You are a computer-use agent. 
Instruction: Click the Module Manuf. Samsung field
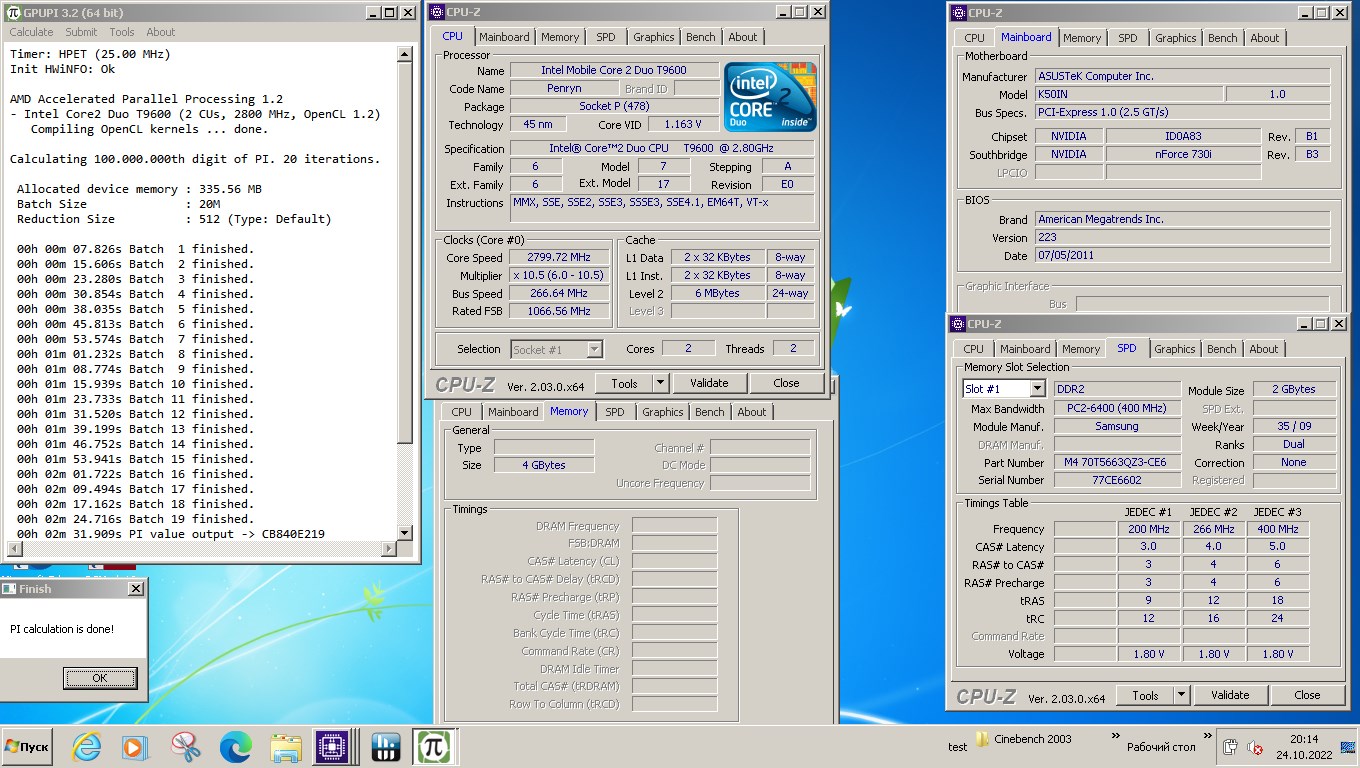point(1117,427)
